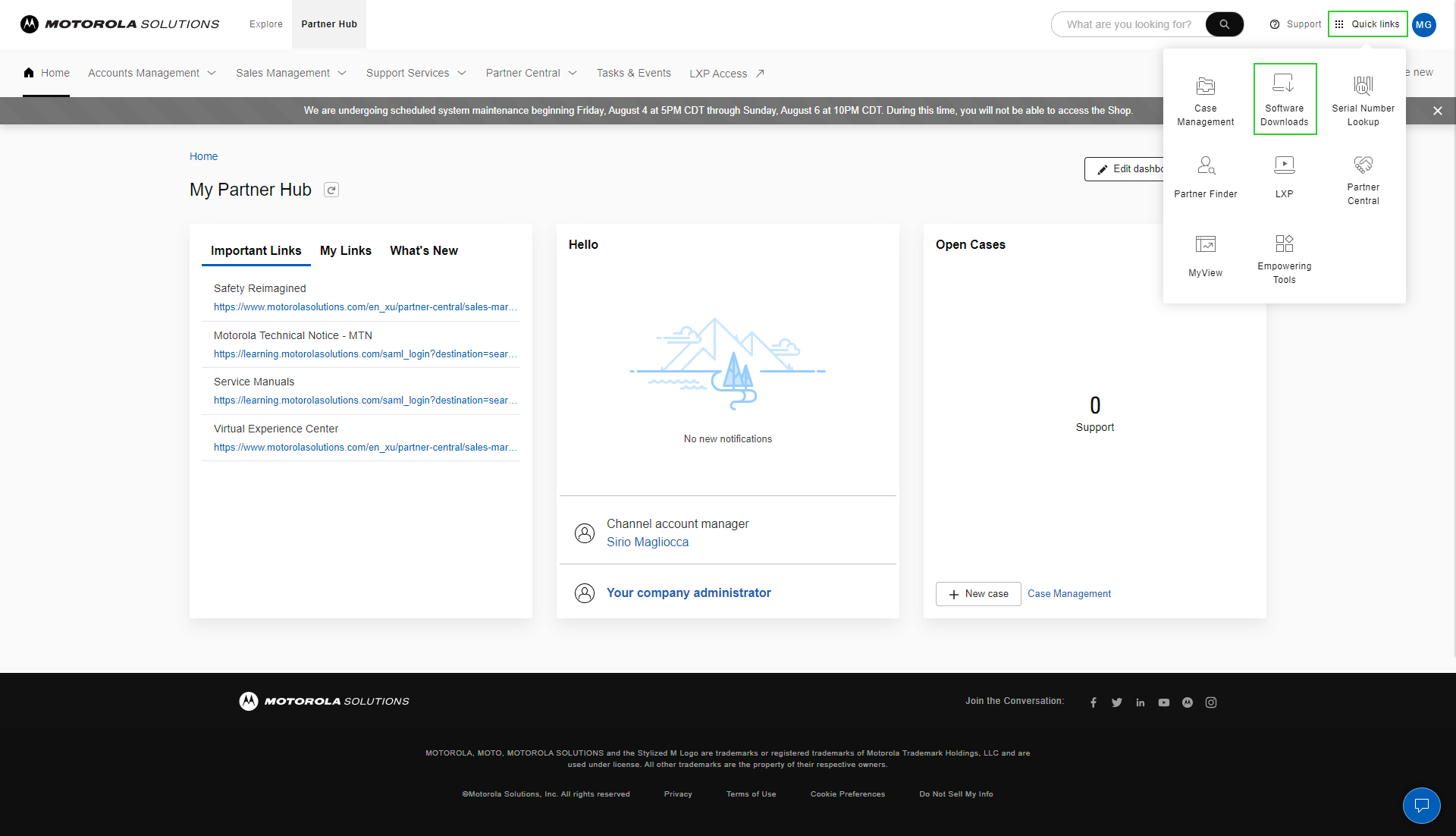Open Your company administrator link
Viewport: 1456px width, 836px height.
[689, 593]
